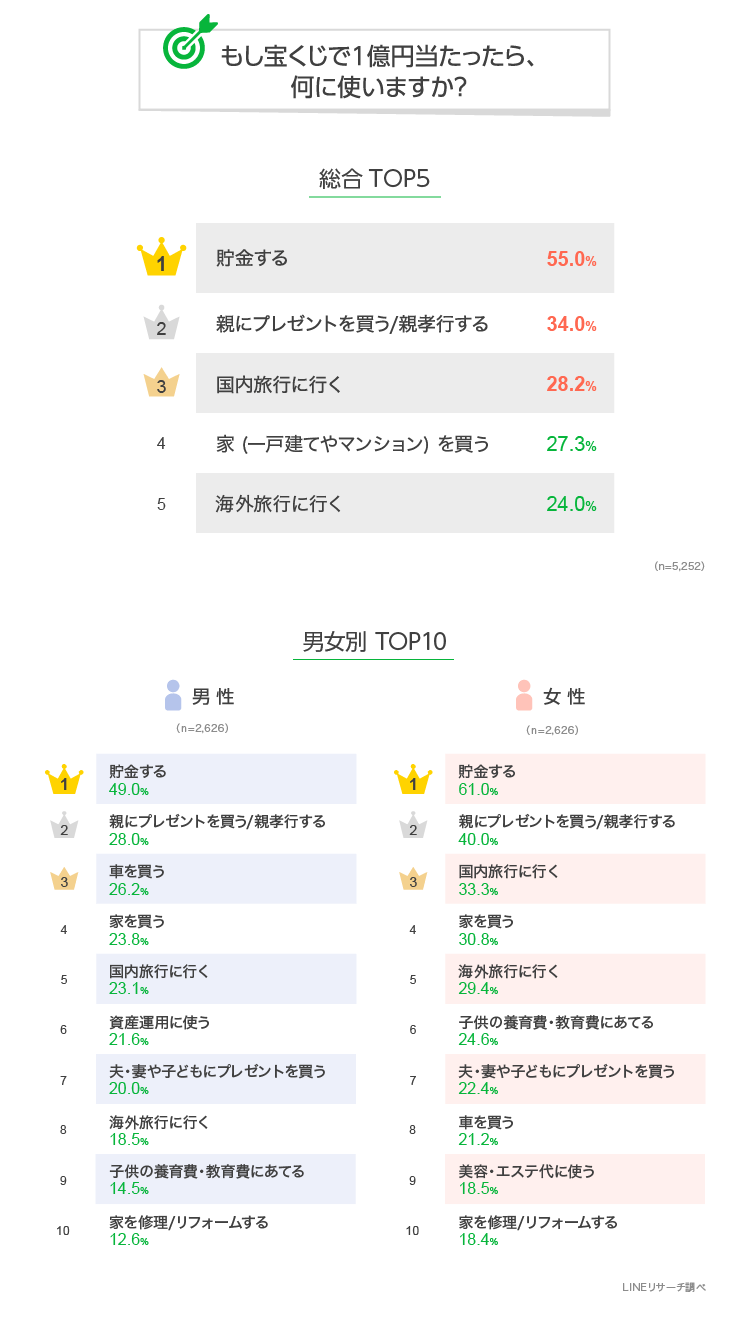Select the 男女別 TOP10 heading

click(374, 641)
